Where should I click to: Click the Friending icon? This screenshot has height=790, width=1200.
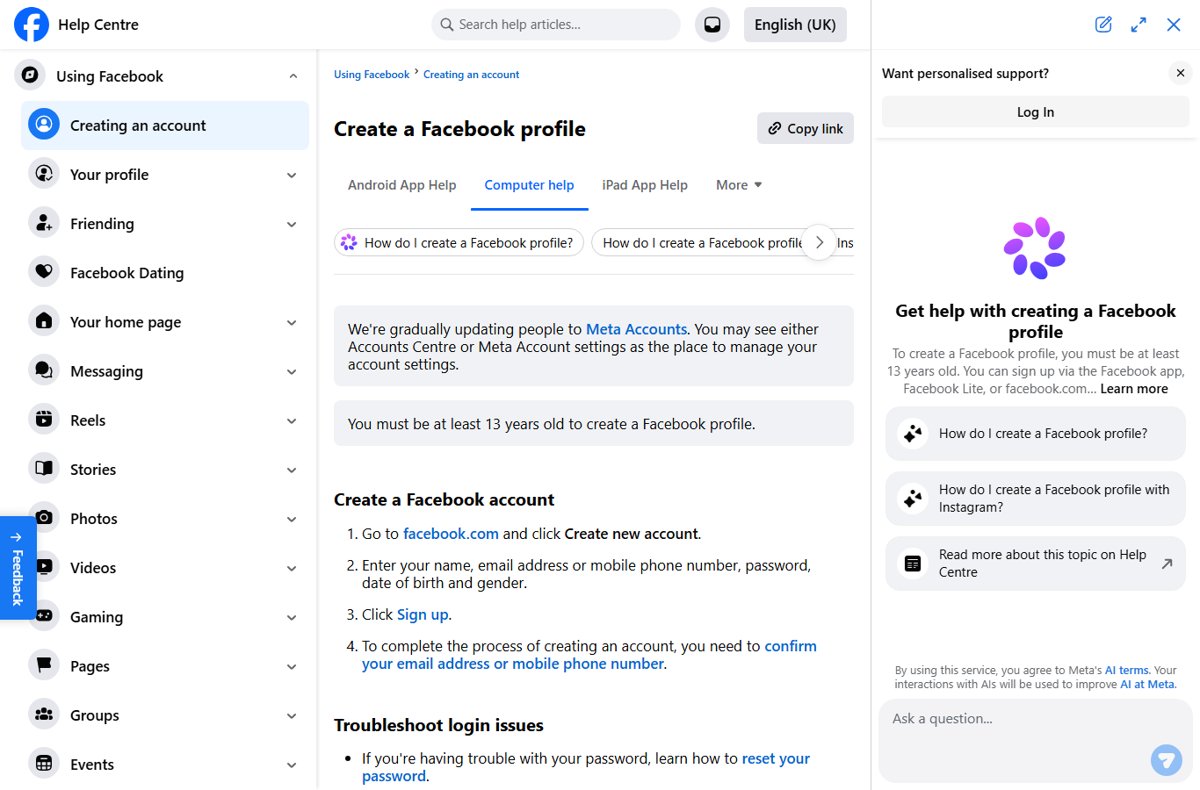[x=44, y=223]
